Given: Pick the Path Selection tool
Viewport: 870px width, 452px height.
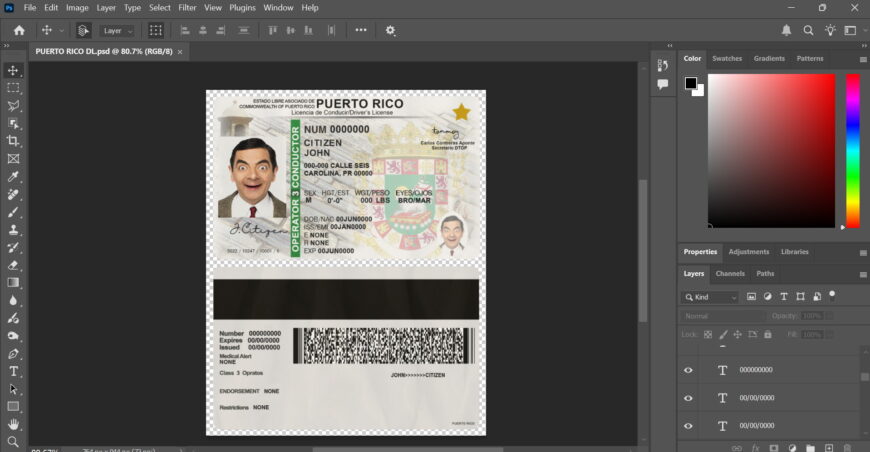Looking at the screenshot, I should pos(13,389).
